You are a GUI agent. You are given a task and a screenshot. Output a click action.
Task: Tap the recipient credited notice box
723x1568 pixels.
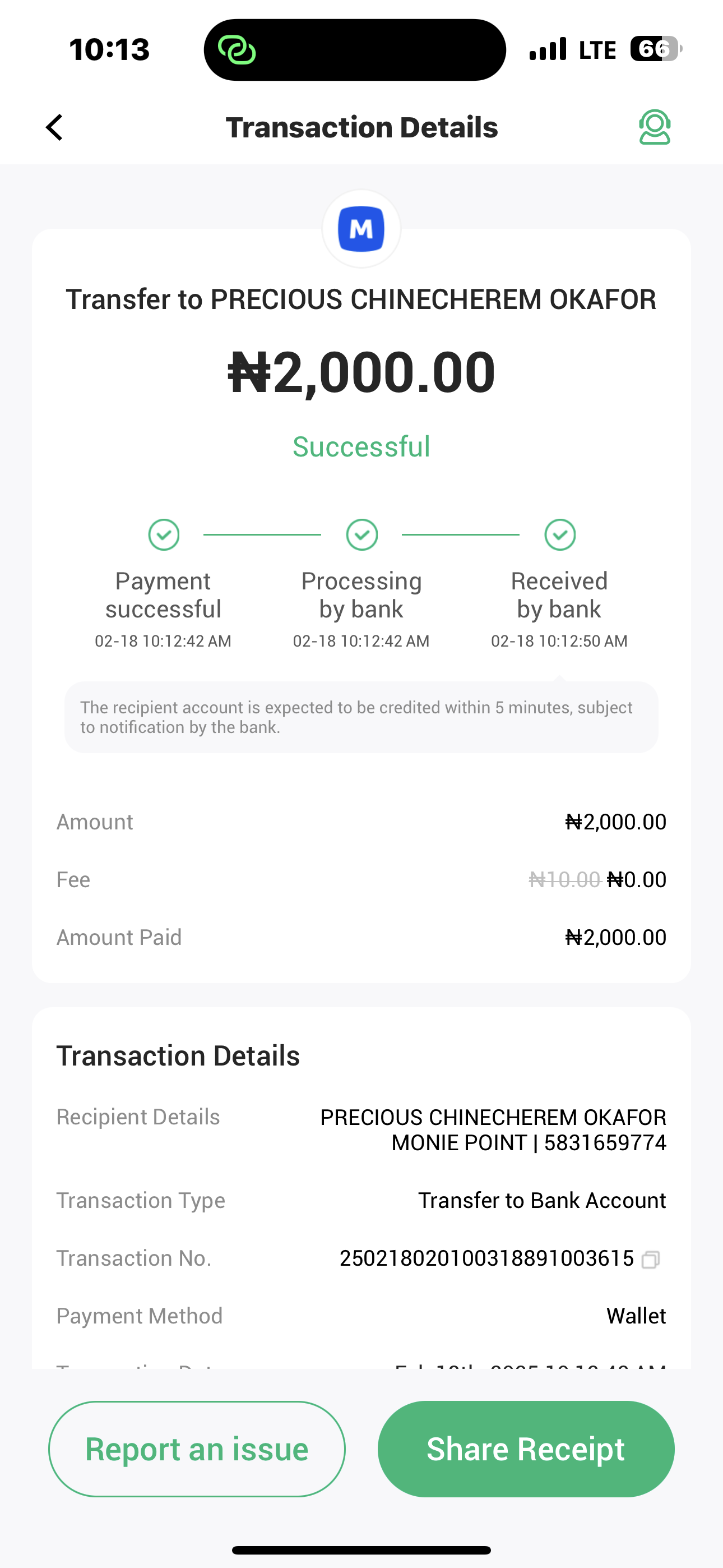click(x=361, y=717)
